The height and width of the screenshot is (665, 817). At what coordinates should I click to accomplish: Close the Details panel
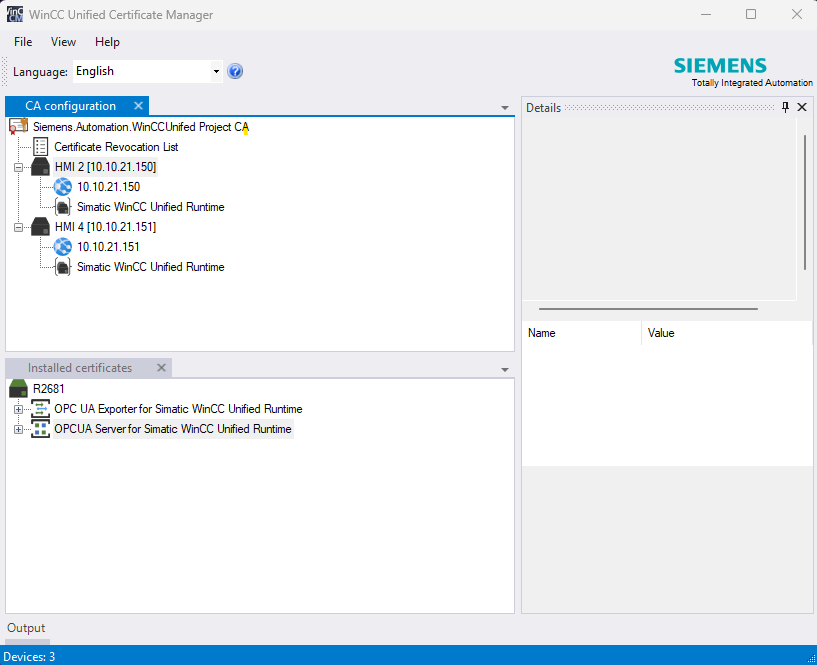pos(802,107)
